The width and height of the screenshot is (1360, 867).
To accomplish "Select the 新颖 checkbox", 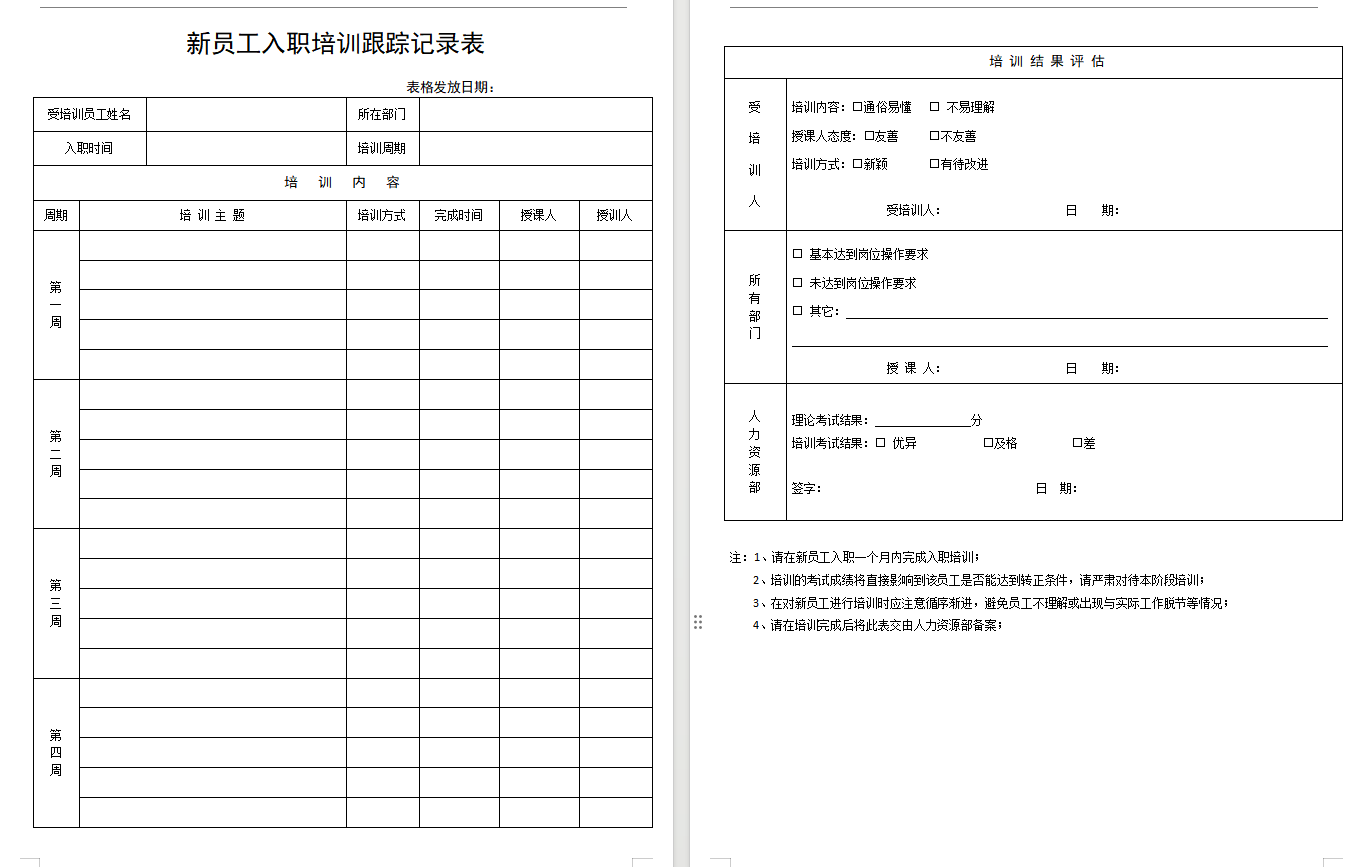I will 857,164.
